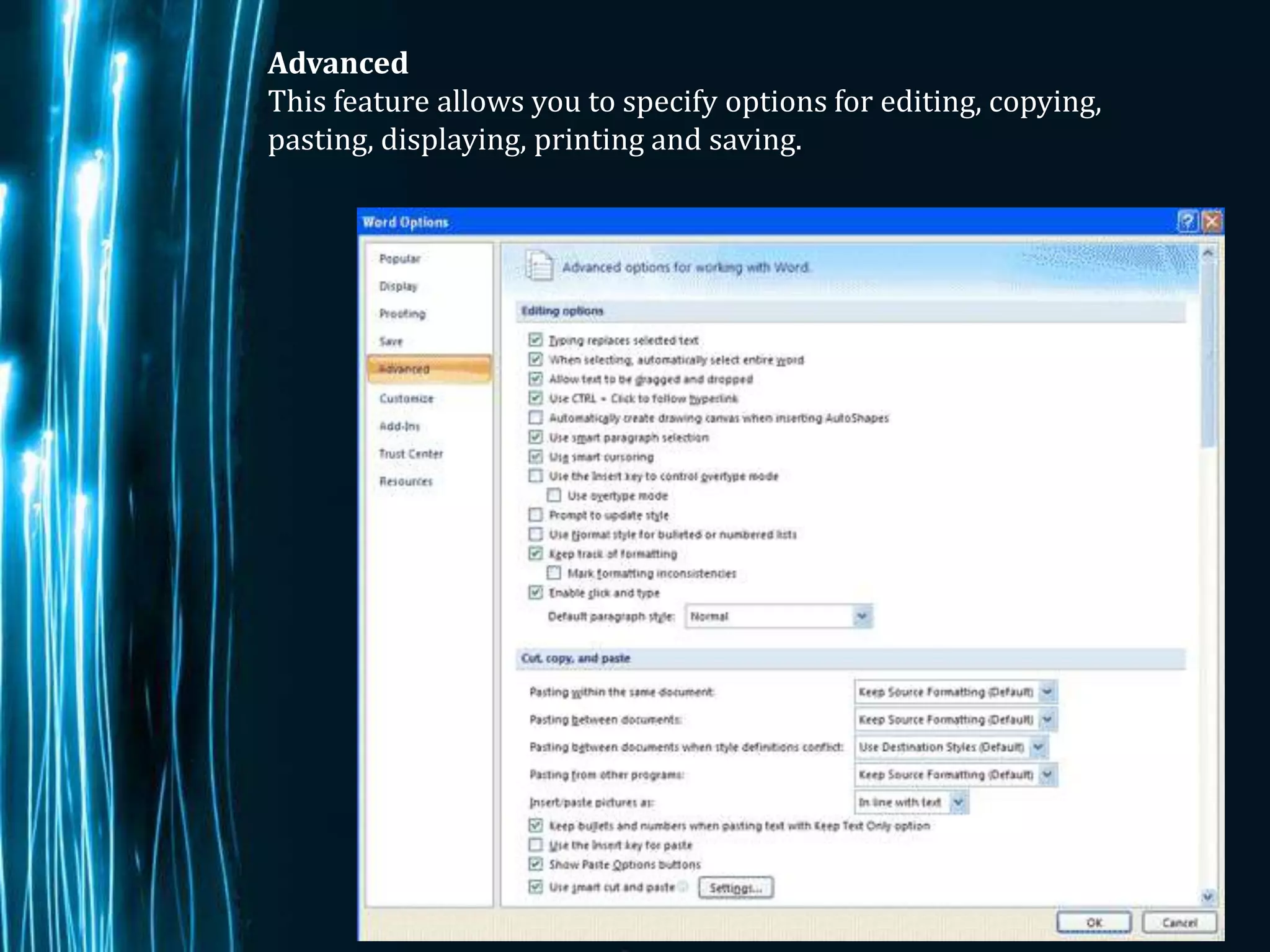Open smart cut and paste Settings
The width and height of the screenshot is (1270, 952).
point(735,888)
